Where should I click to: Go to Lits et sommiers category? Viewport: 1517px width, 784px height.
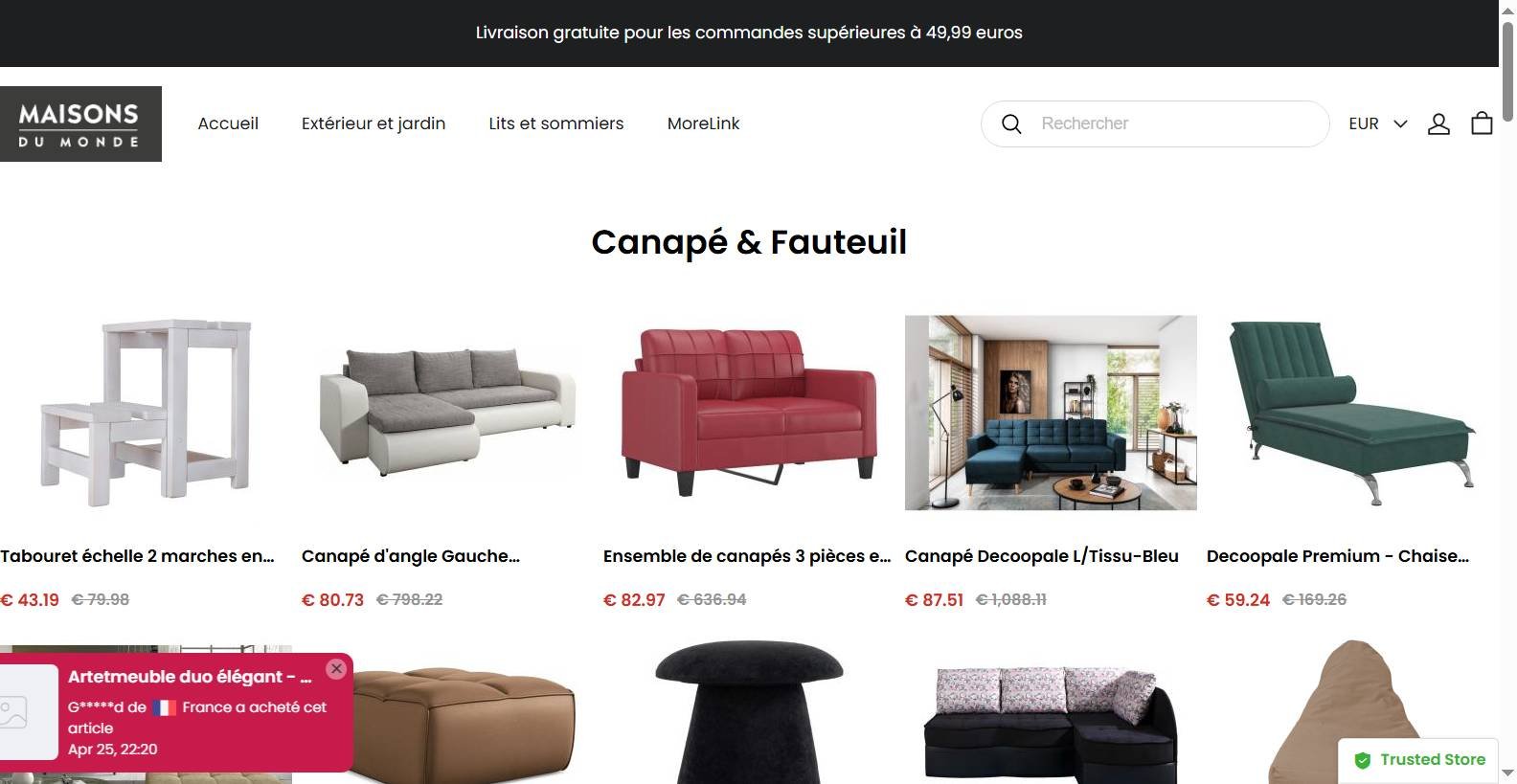[x=555, y=123]
